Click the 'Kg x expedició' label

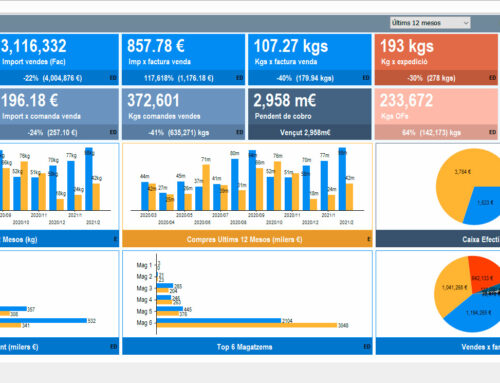click(x=404, y=62)
